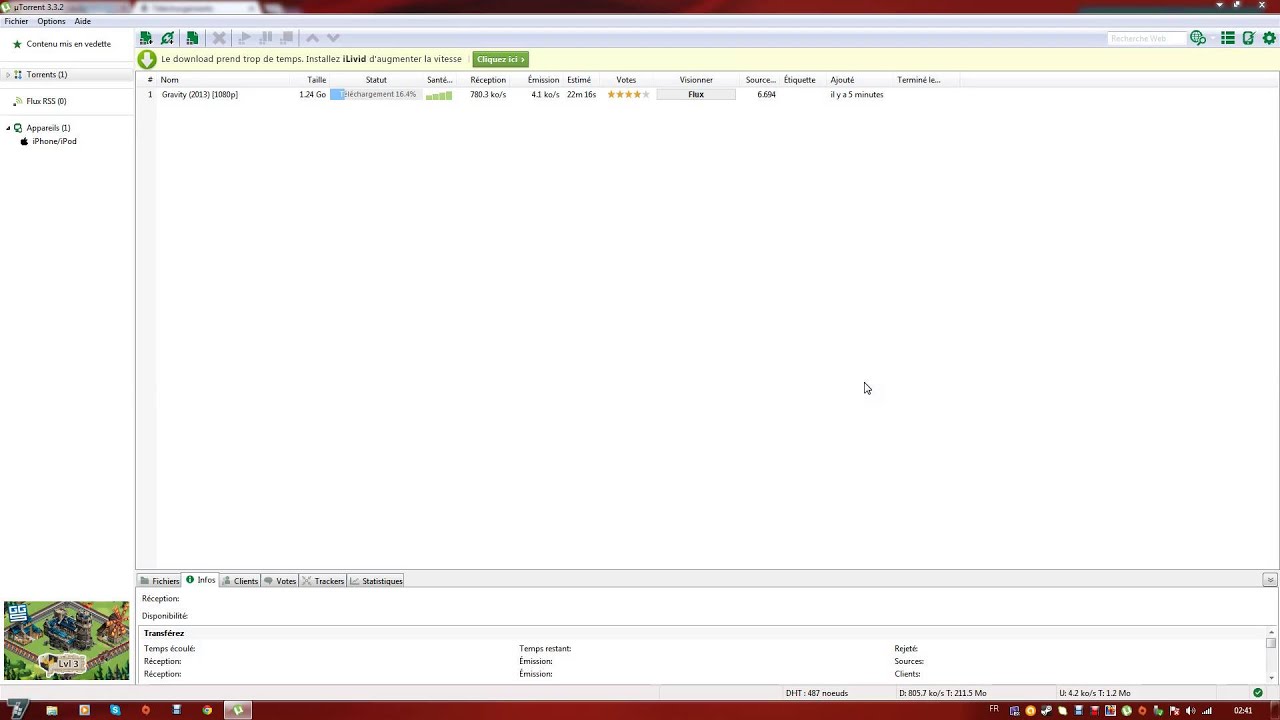Select Contenu mis en vedette in sidebar
The height and width of the screenshot is (720, 1280).
coord(68,44)
